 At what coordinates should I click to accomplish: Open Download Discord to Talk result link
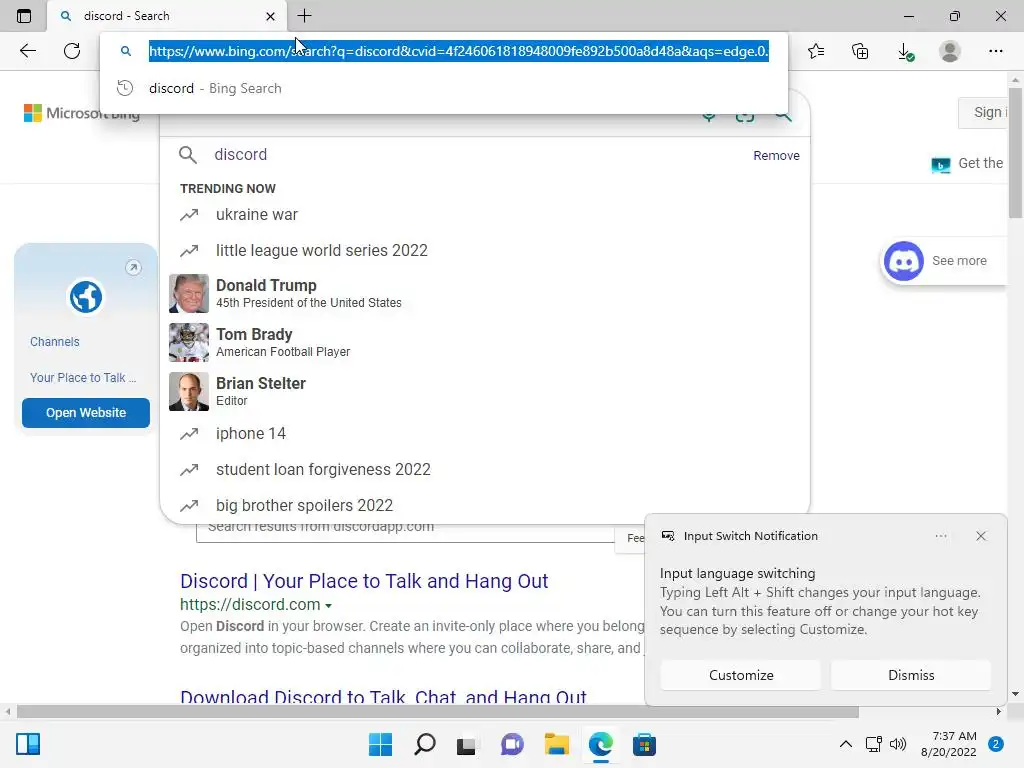click(x=383, y=697)
